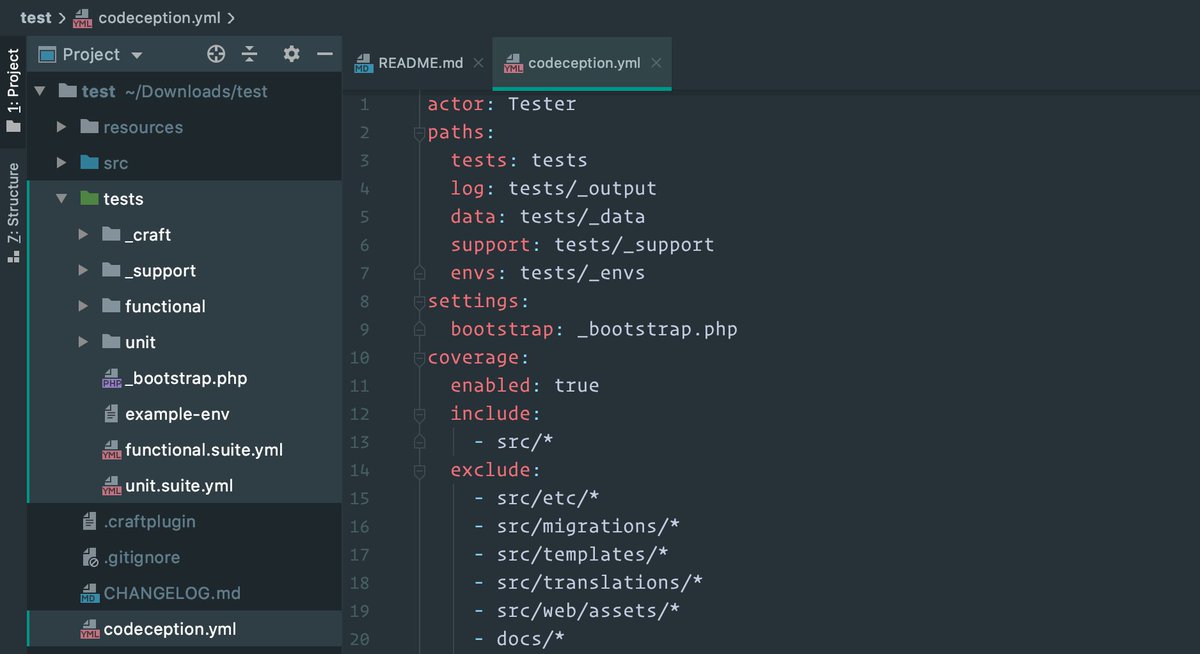This screenshot has width=1200, height=654.
Task: Click YML icon in the breadcrumb bar
Action: pyautogui.click(x=83, y=19)
